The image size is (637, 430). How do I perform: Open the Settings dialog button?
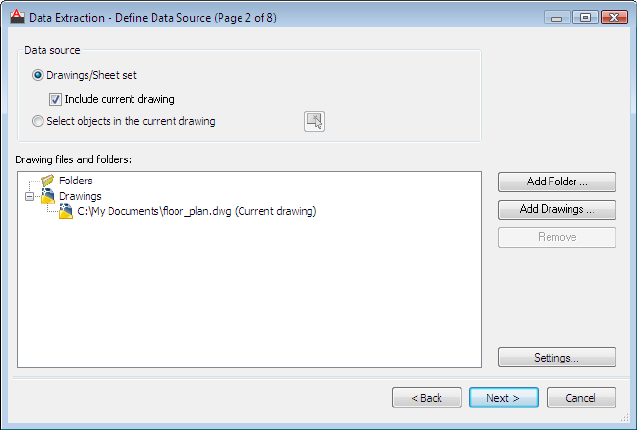[x=557, y=357]
